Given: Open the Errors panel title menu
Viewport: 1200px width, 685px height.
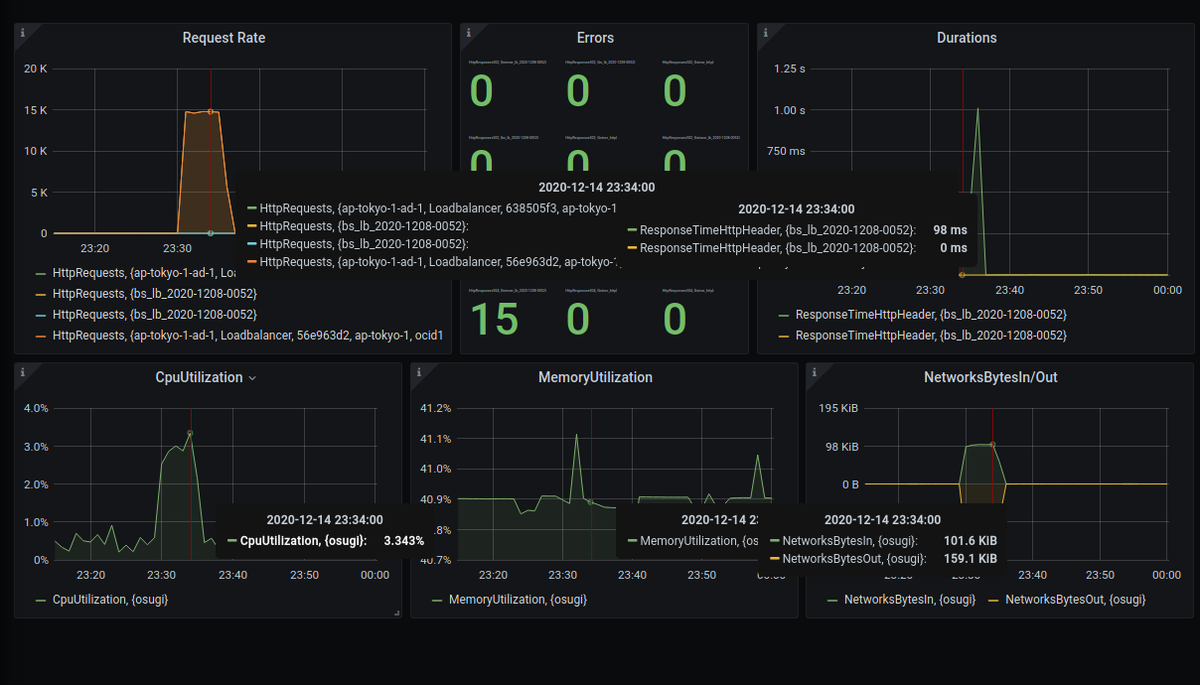Looking at the screenshot, I should (x=595, y=38).
